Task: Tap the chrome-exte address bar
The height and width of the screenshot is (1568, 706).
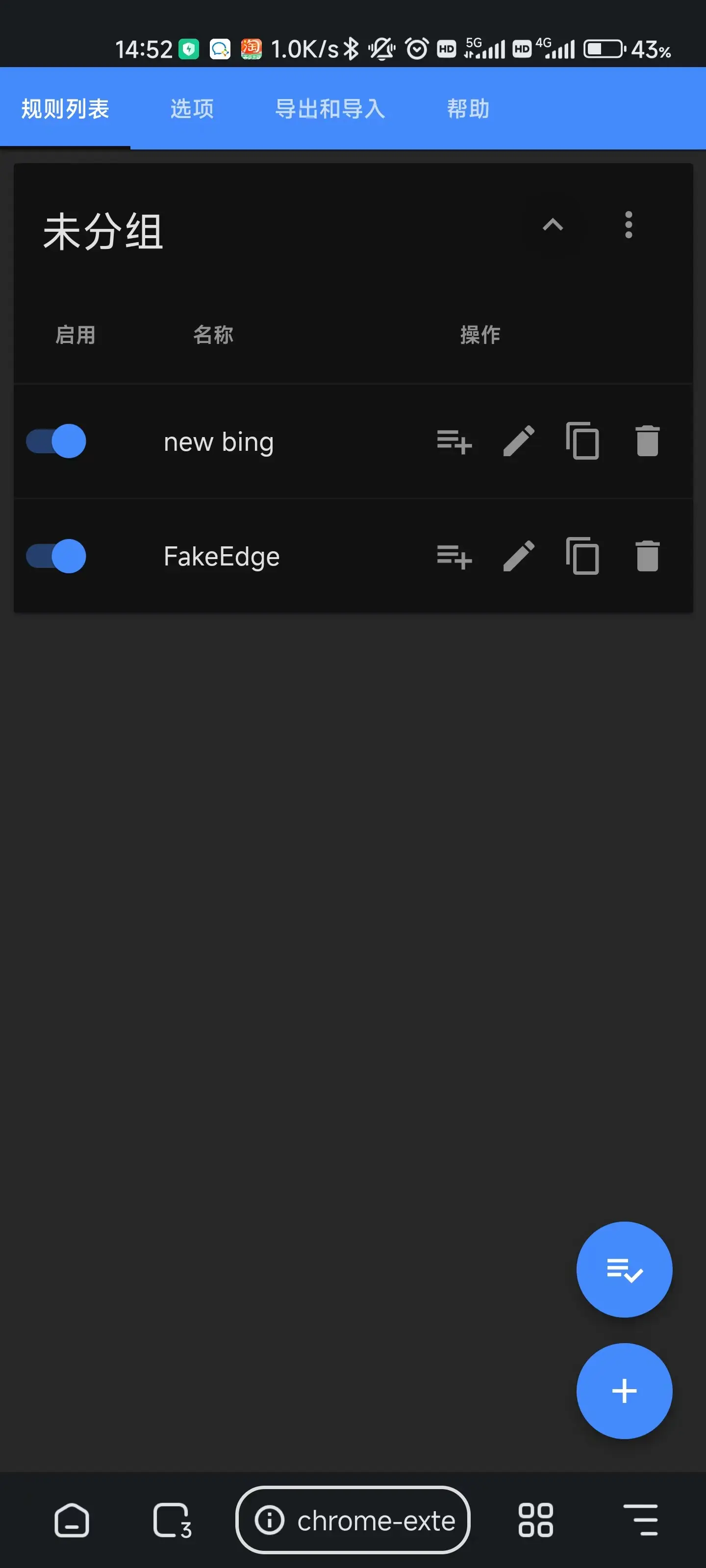Action: click(x=353, y=1520)
